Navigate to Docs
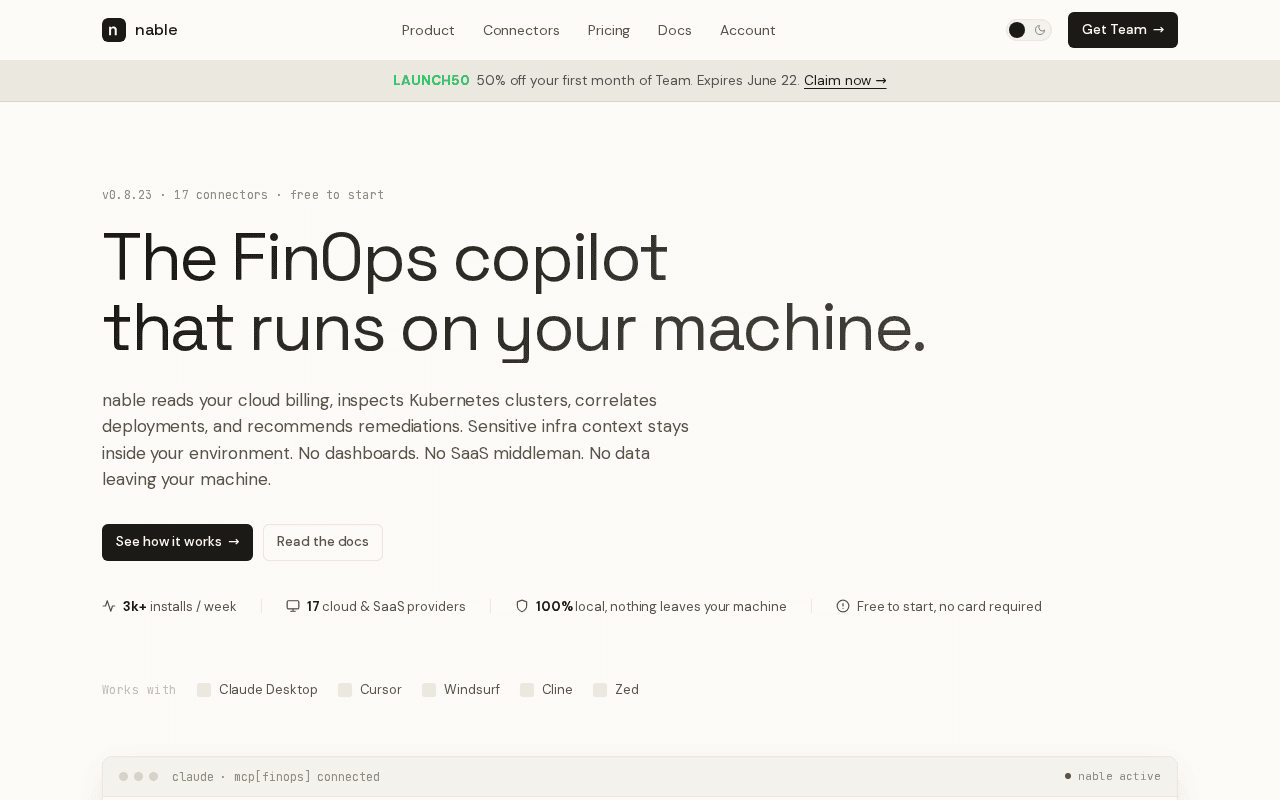 click(675, 30)
